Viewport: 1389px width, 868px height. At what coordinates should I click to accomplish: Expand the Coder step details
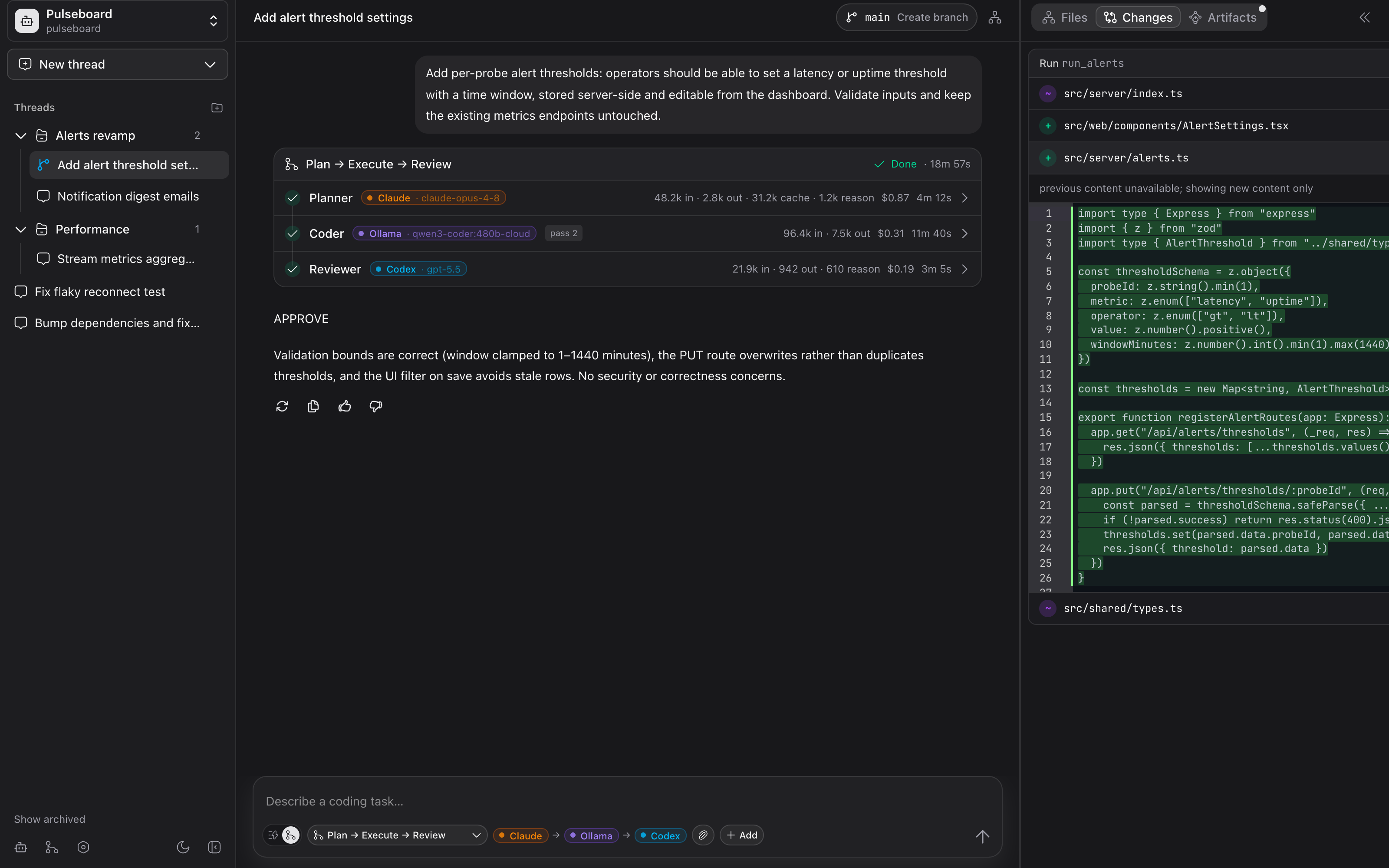(x=965, y=233)
